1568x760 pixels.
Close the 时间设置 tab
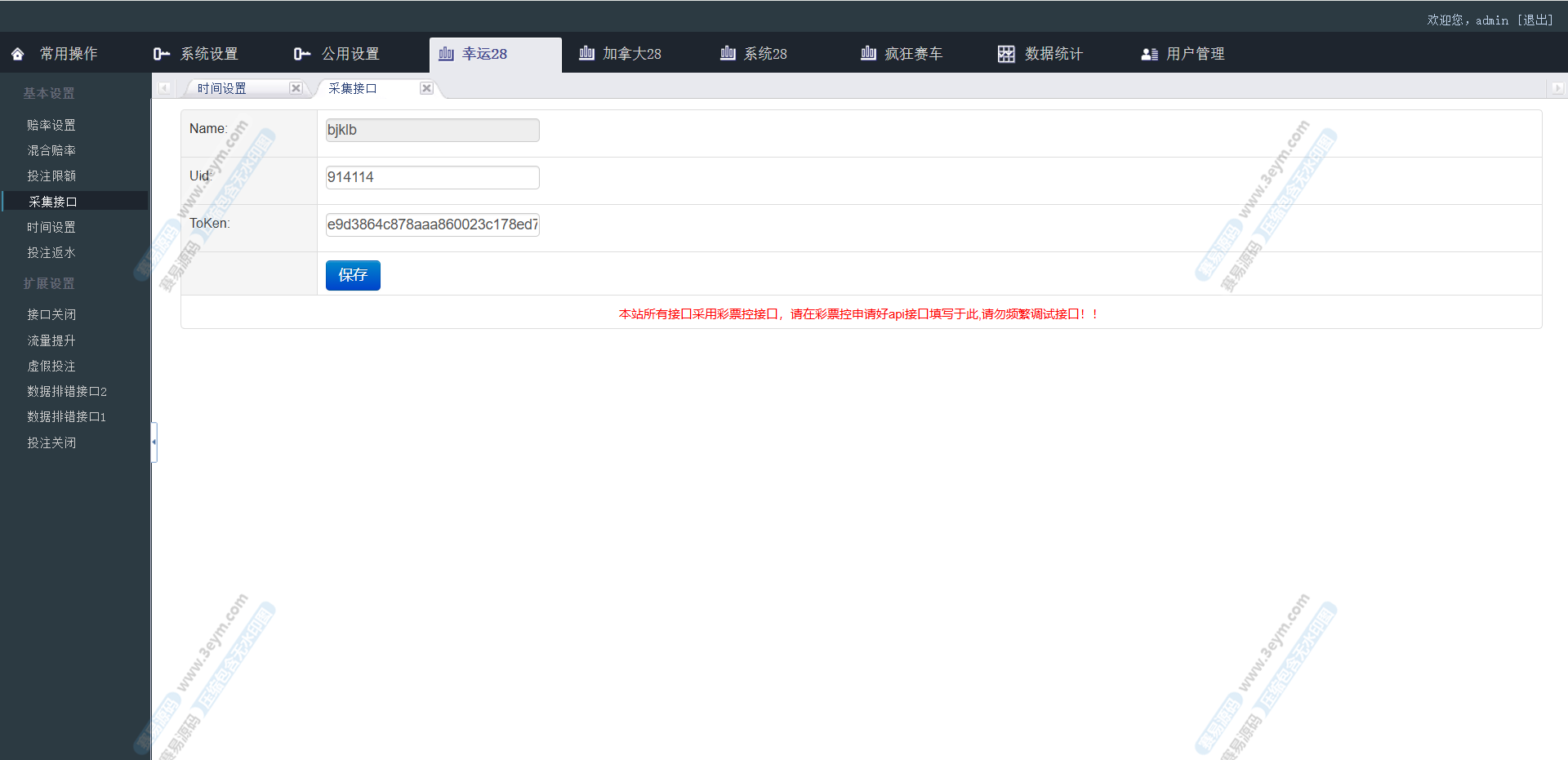coord(296,88)
